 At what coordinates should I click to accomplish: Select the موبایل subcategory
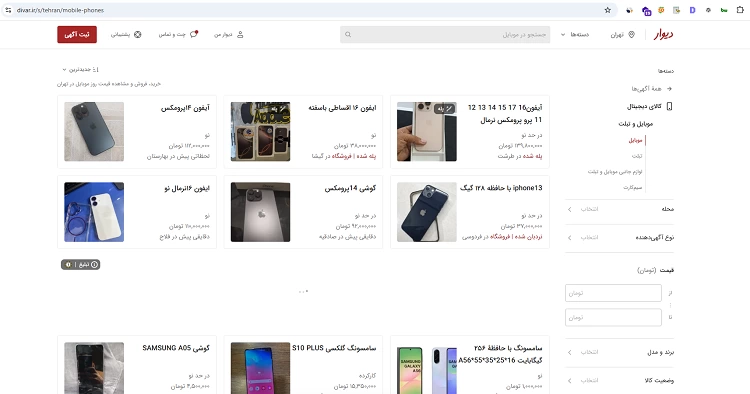[635, 140]
